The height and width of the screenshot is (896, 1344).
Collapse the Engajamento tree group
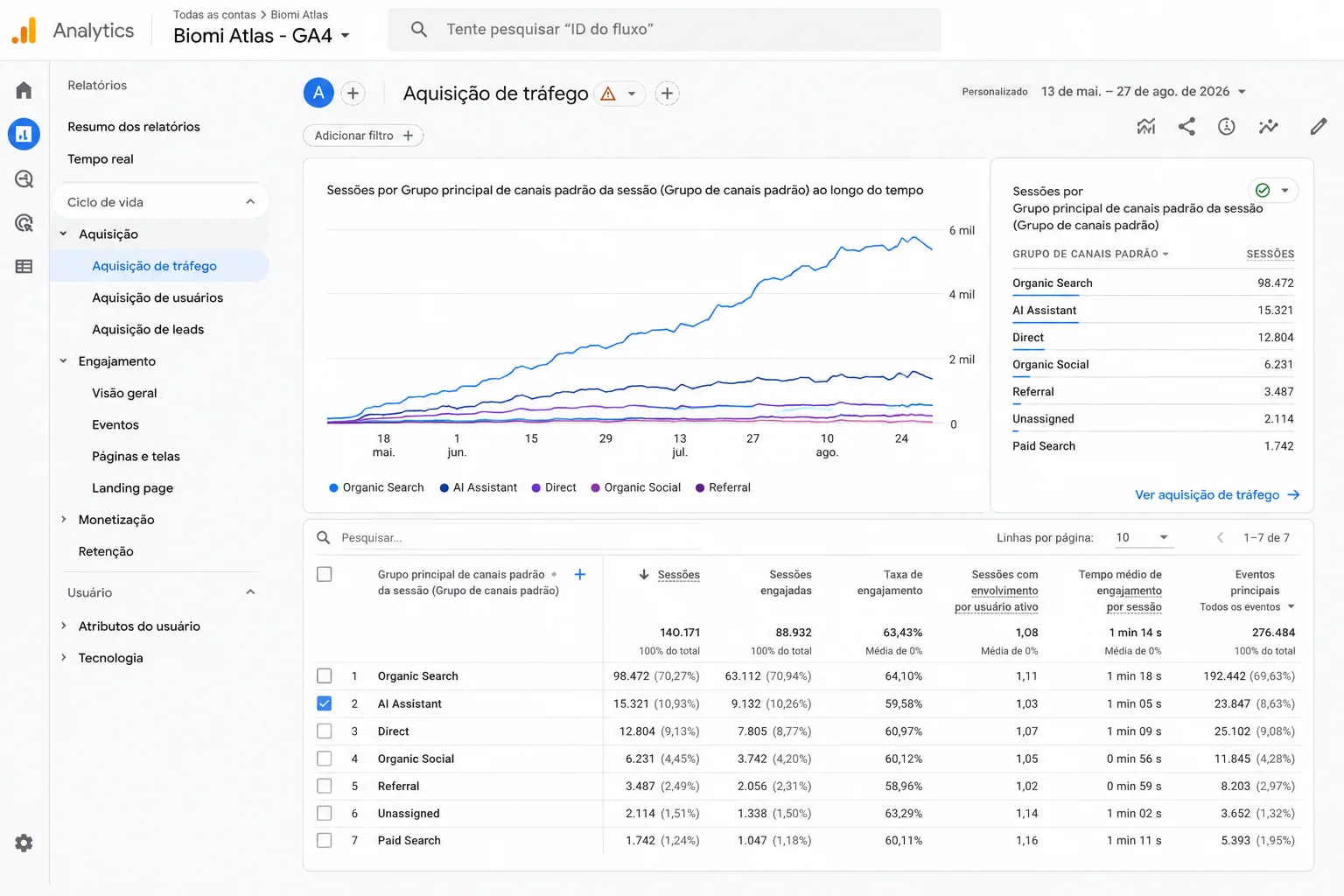(x=63, y=360)
